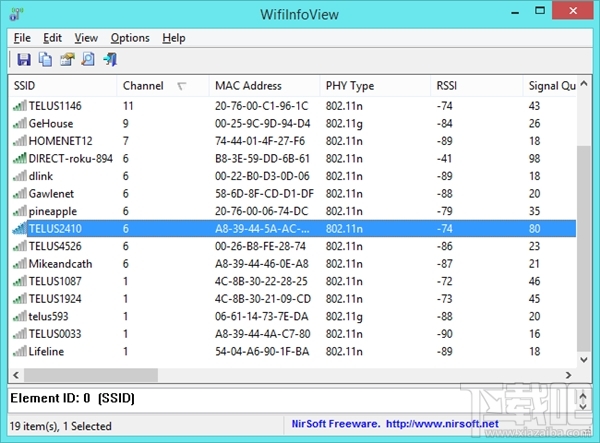Screen dimensions: 600x443
Task: Sort by SSID column header
Action: click(x=62, y=86)
